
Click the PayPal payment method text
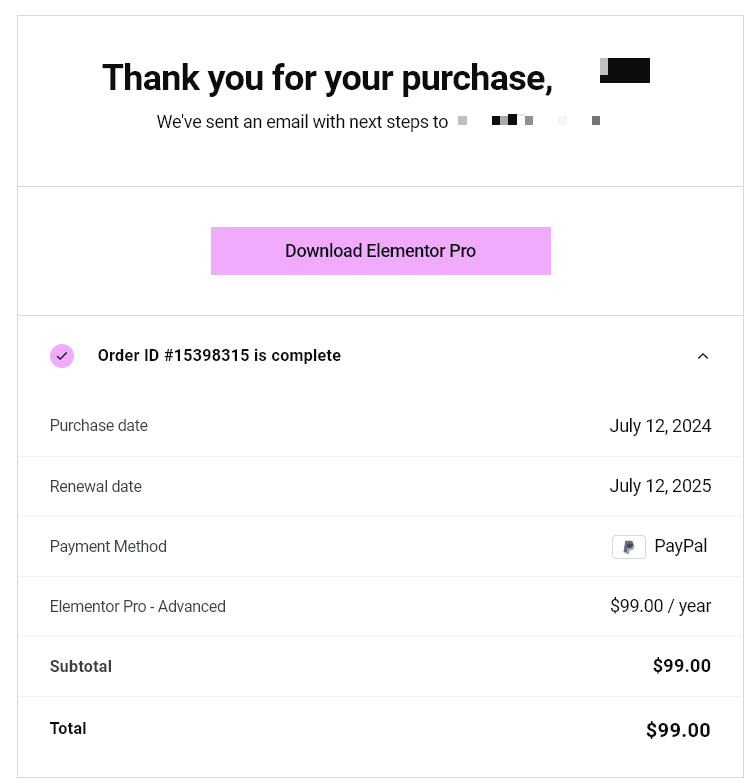[681, 546]
